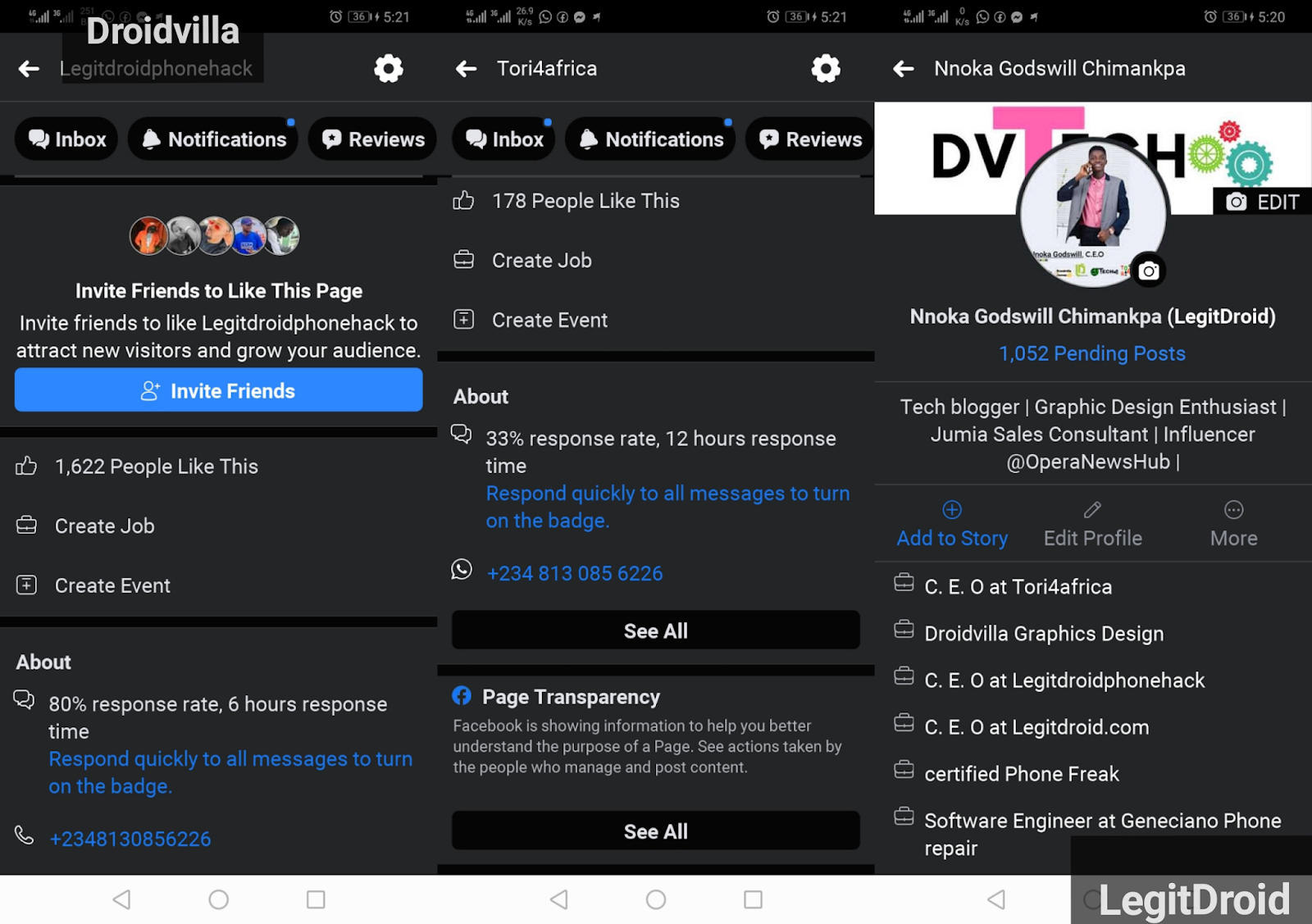Viewport: 1312px width, 924px height.
Task: Tap the invited friends avatar group
Action: tap(215, 236)
